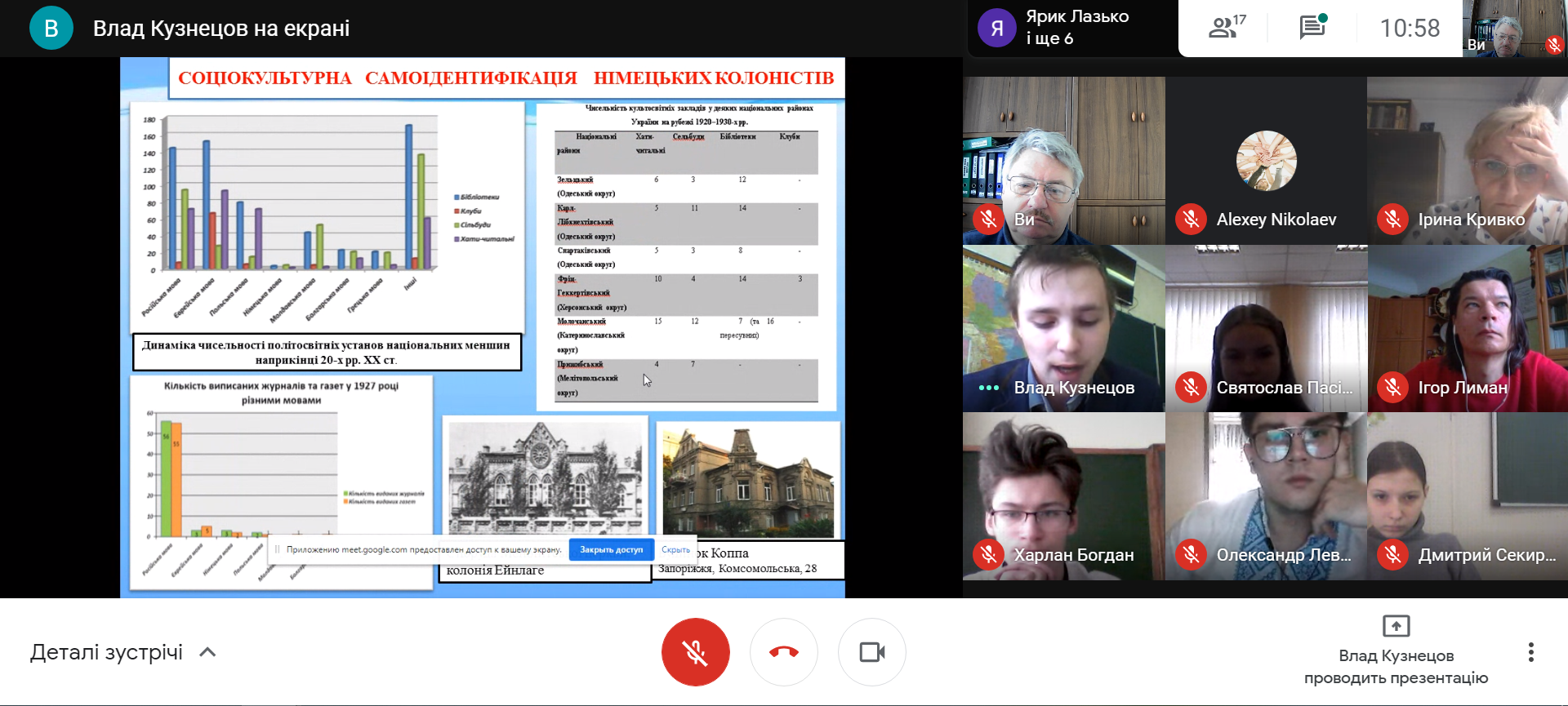
Task: Toggle the camera button
Action: [872, 652]
